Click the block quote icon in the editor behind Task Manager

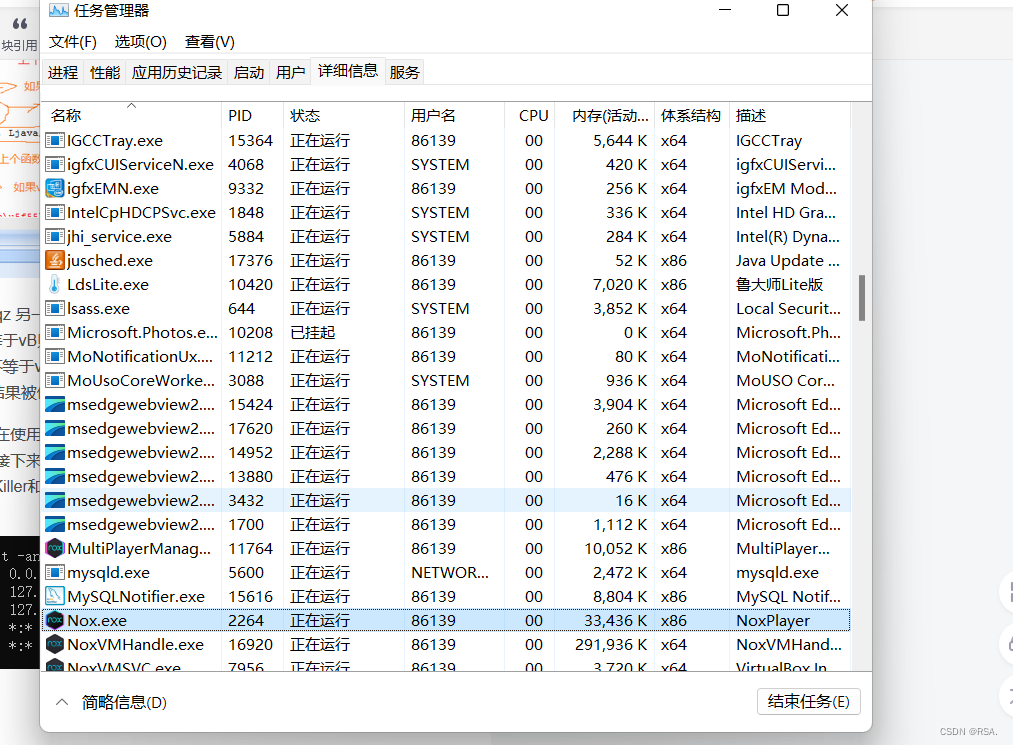click(x=20, y=24)
